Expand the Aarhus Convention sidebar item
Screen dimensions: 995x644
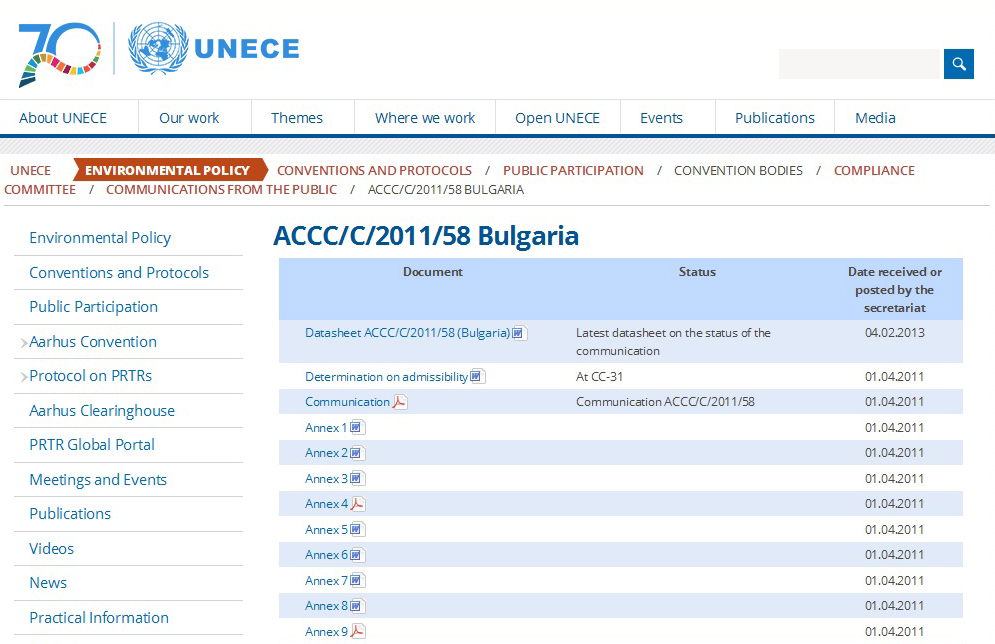tap(22, 343)
